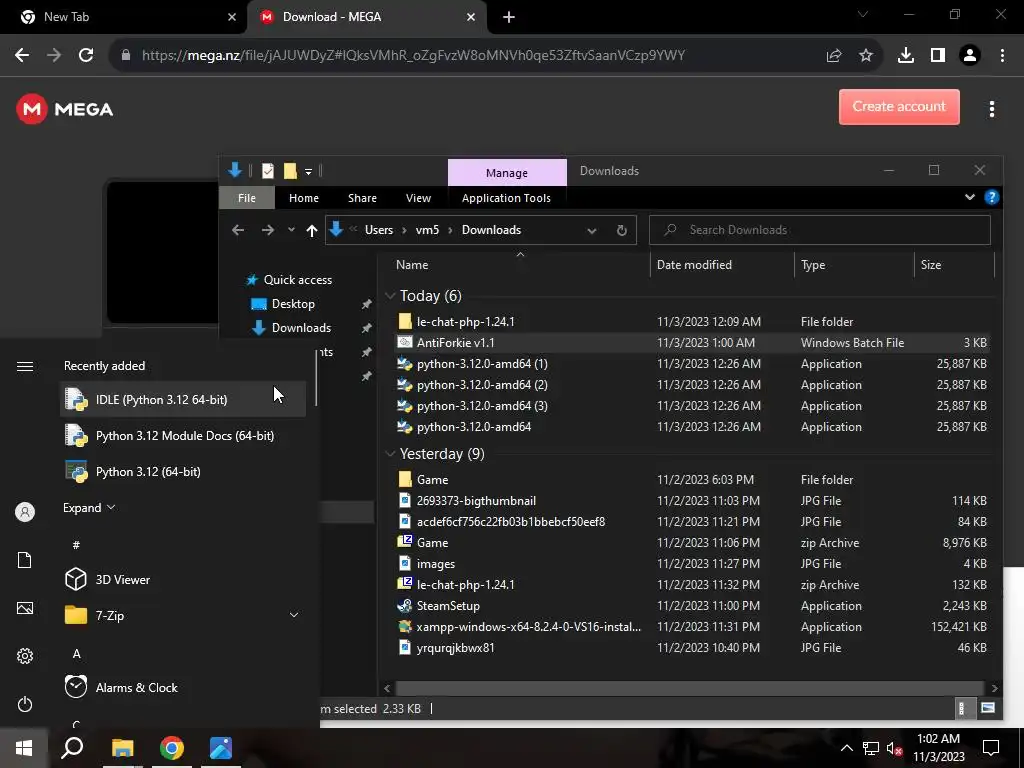Go back in Chrome browser

tap(22, 55)
